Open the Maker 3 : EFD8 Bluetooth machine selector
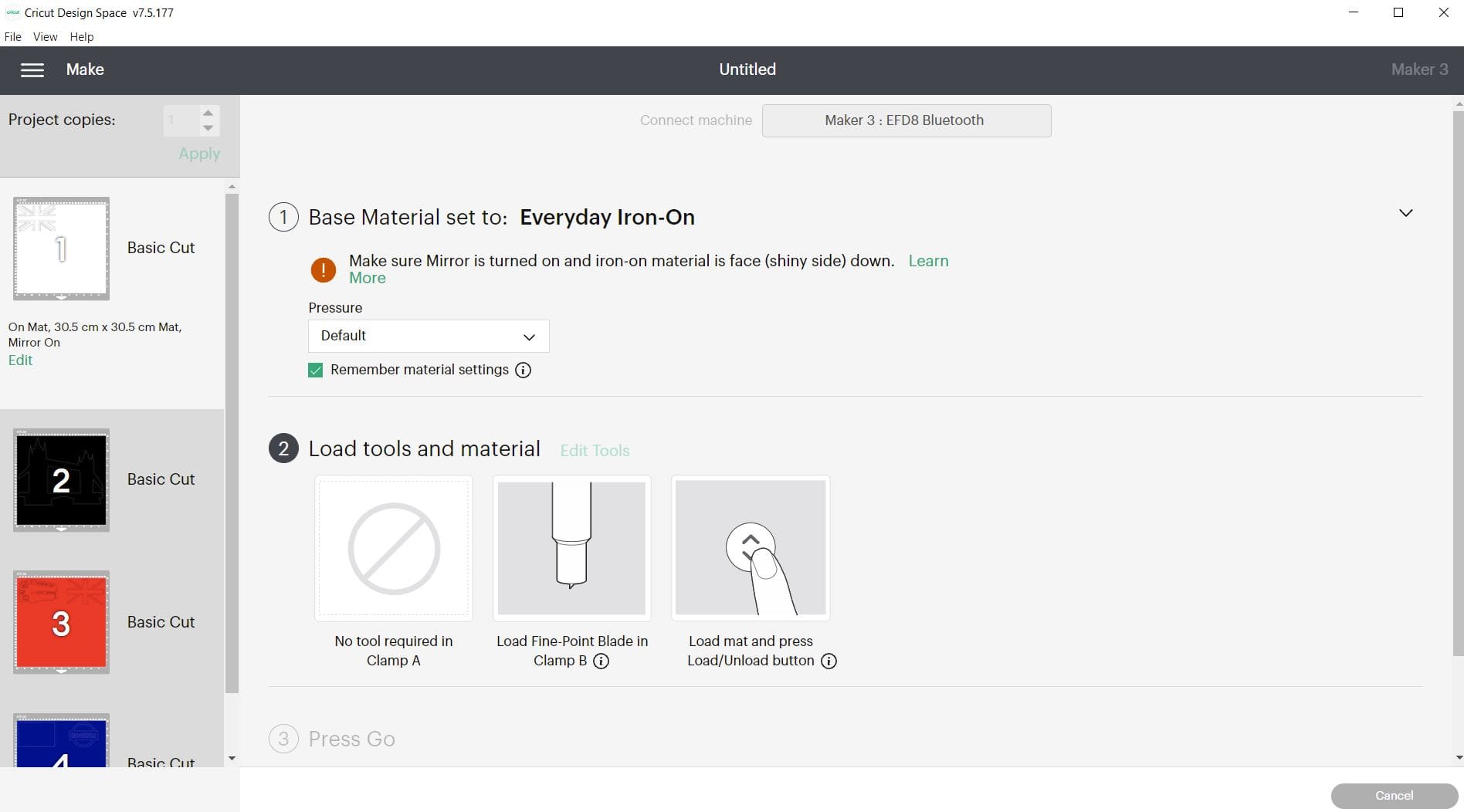This screenshot has height=812, width=1464. coord(907,120)
